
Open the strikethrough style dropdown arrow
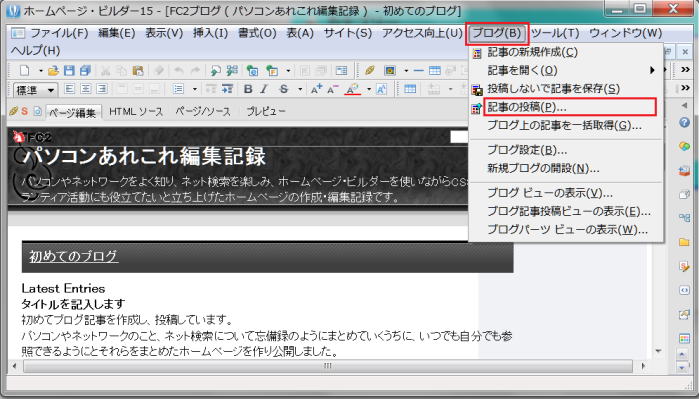coord(300,89)
